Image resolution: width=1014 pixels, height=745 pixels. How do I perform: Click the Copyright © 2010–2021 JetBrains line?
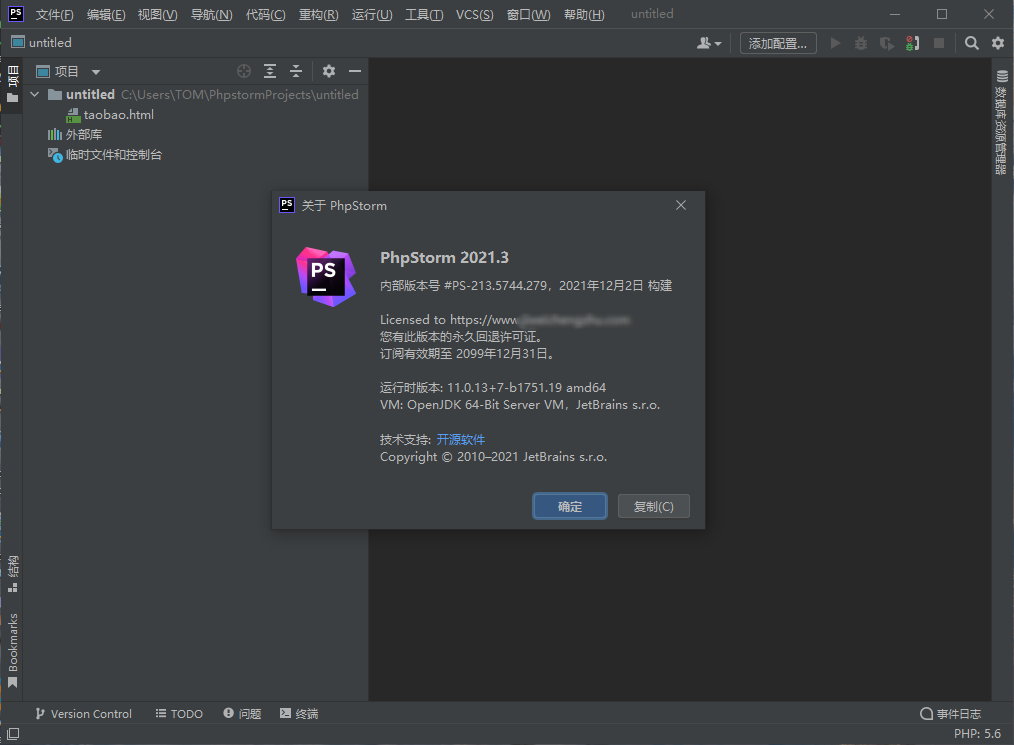pos(493,457)
